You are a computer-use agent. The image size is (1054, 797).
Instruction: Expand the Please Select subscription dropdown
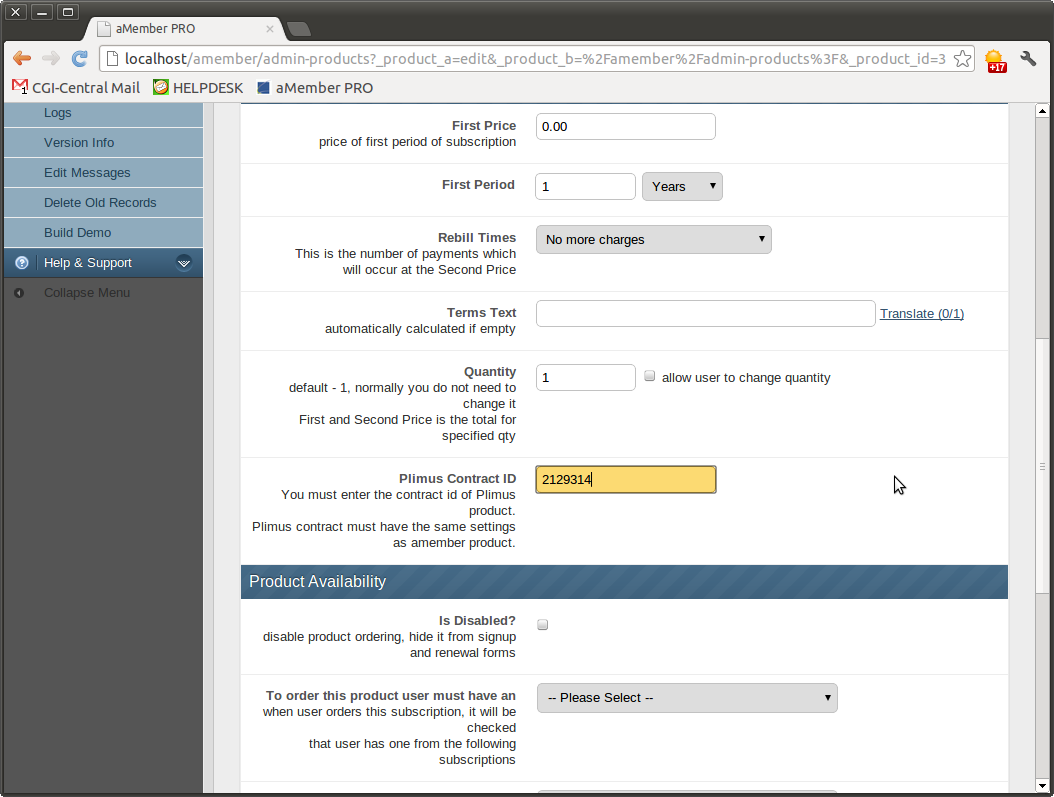coord(687,698)
